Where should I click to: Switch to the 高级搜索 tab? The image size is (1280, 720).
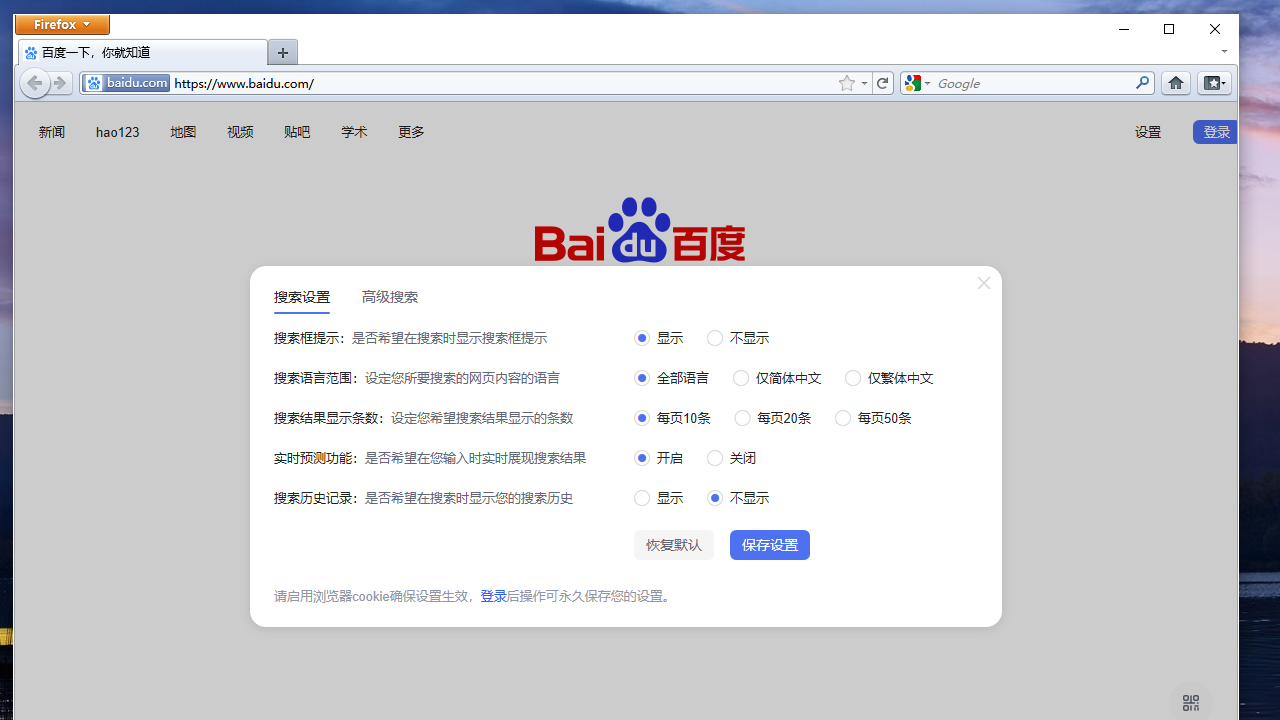(390, 297)
